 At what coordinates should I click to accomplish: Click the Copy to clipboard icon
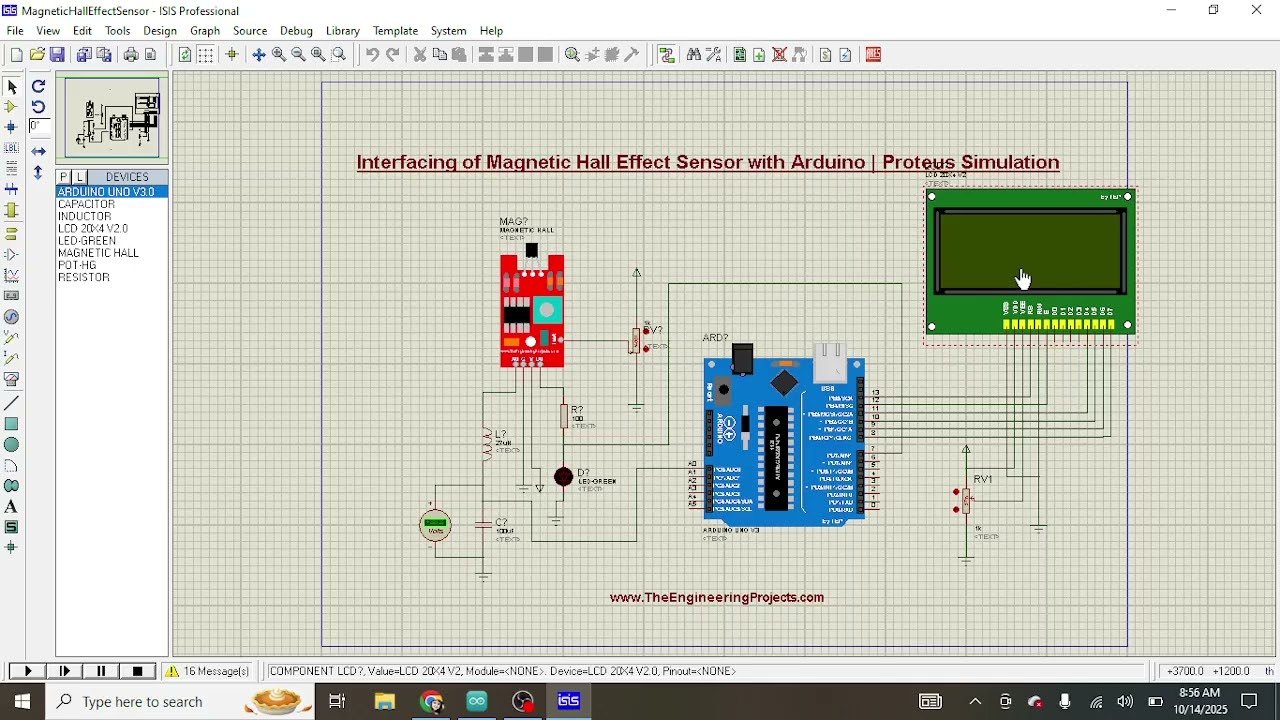point(439,55)
